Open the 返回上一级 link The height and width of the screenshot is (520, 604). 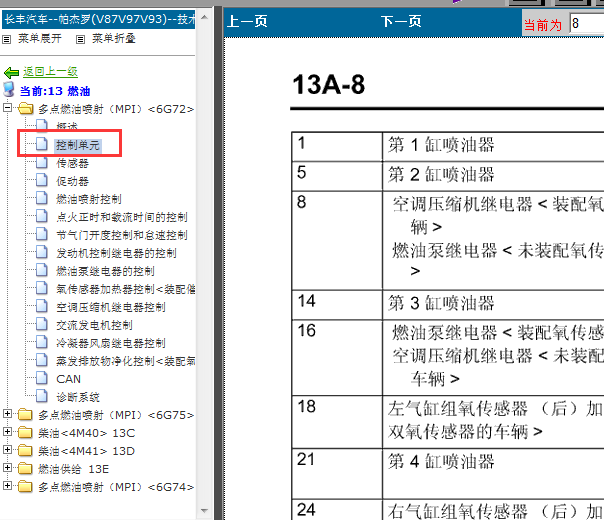50,71
